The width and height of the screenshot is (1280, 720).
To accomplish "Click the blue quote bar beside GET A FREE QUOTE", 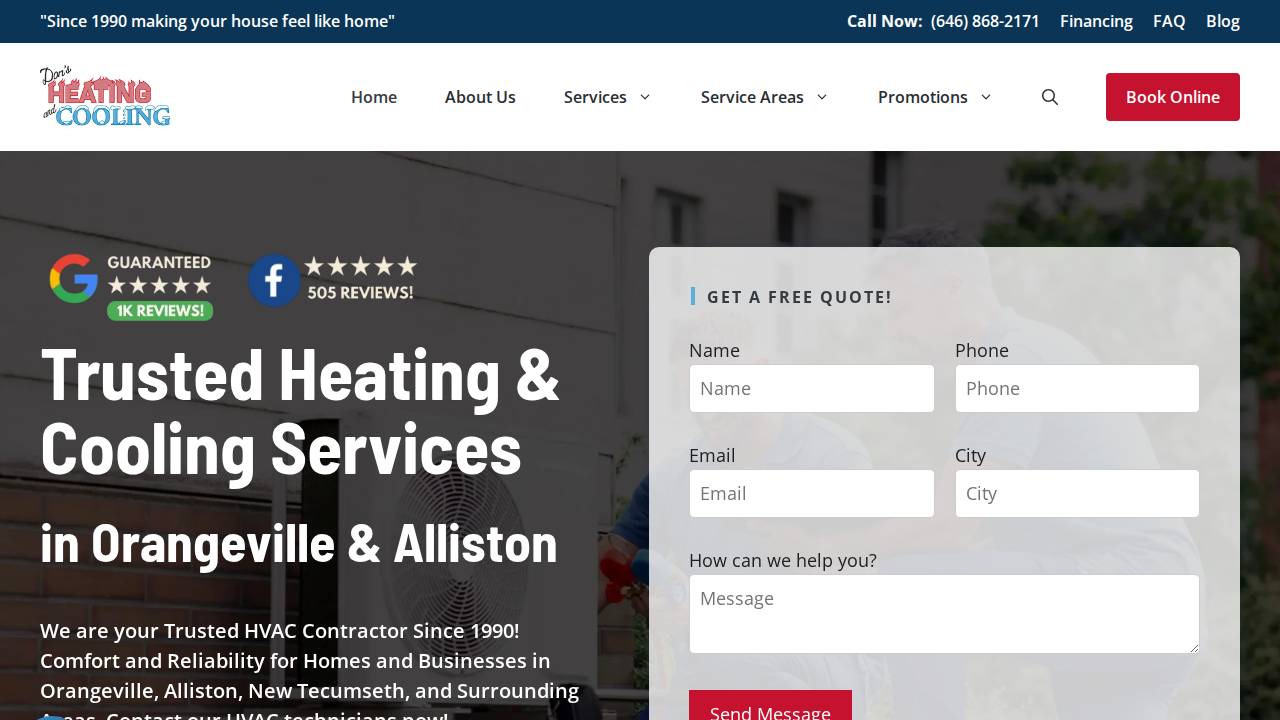I will (694, 296).
